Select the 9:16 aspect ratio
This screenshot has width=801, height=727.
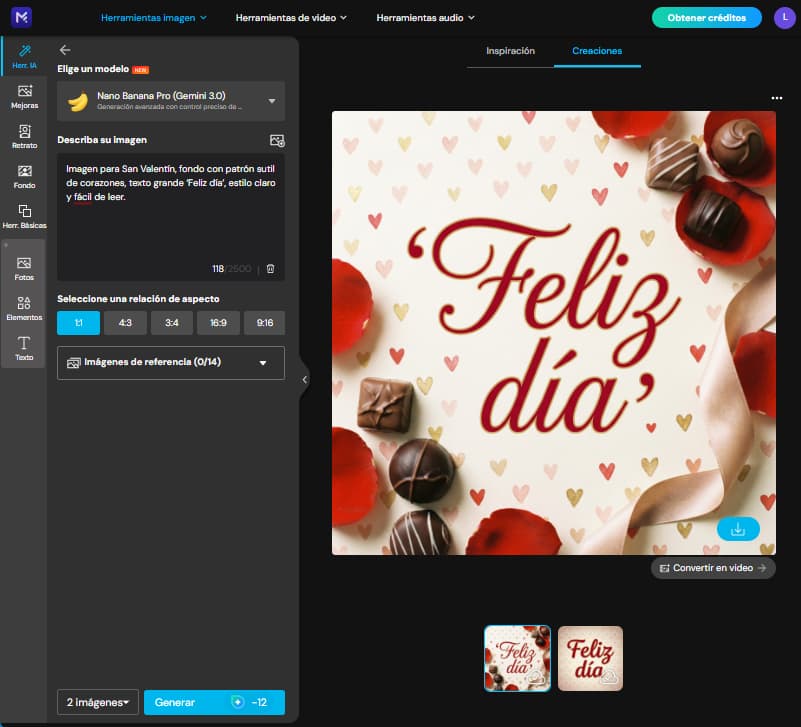(265, 323)
